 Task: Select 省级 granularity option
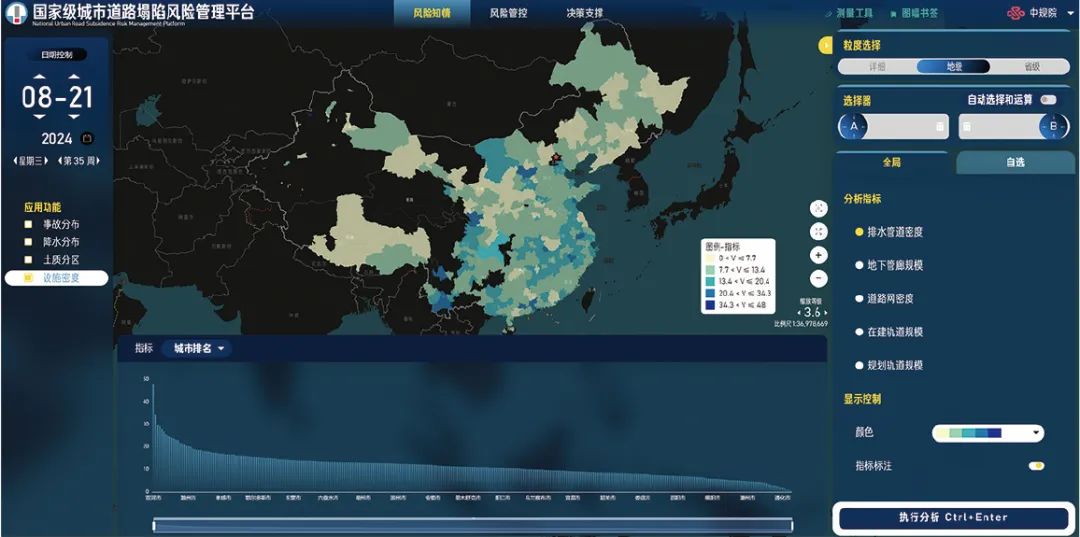[1031, 67]
